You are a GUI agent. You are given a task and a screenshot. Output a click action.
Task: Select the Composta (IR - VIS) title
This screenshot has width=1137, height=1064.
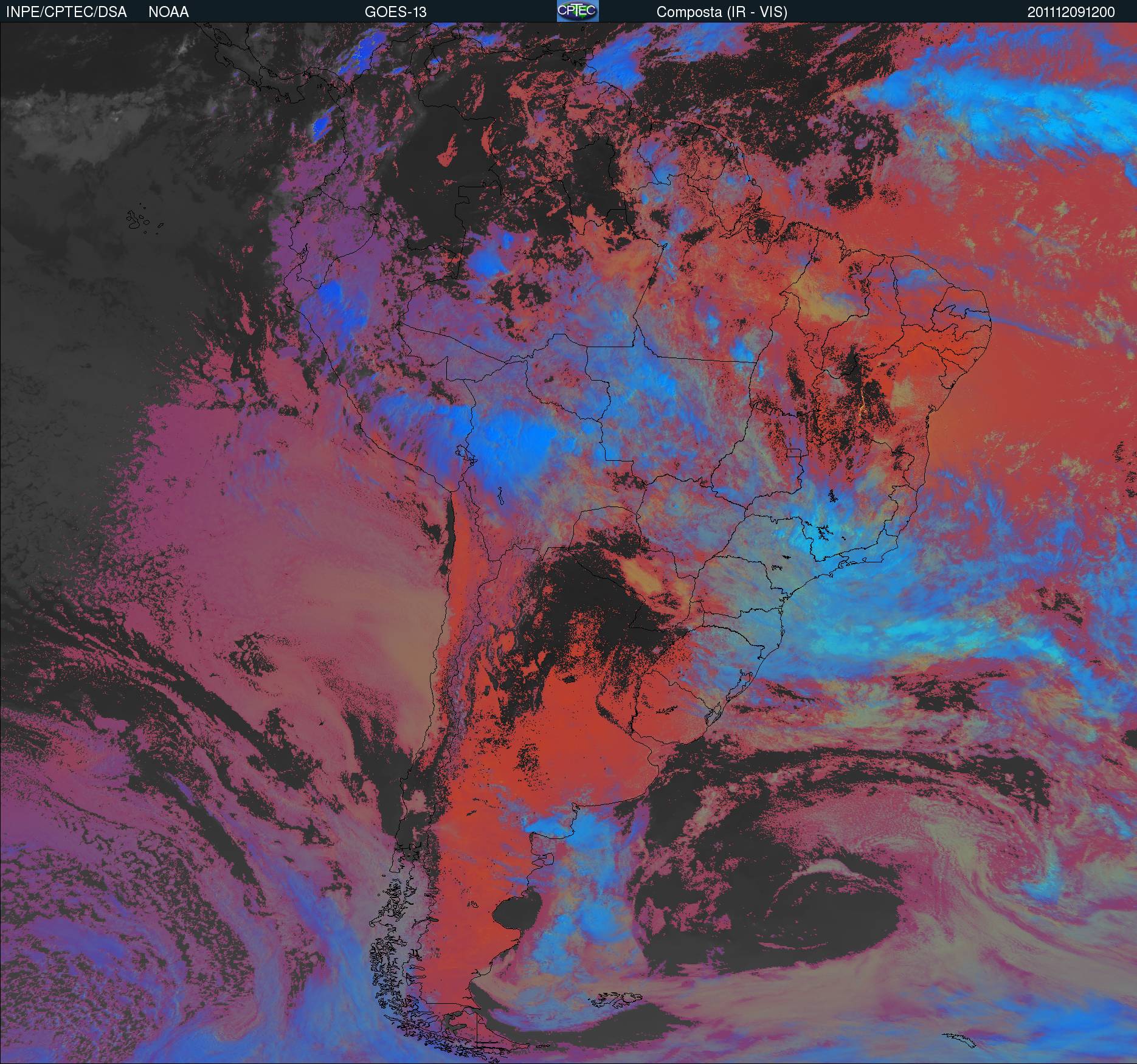click(722, 13)
